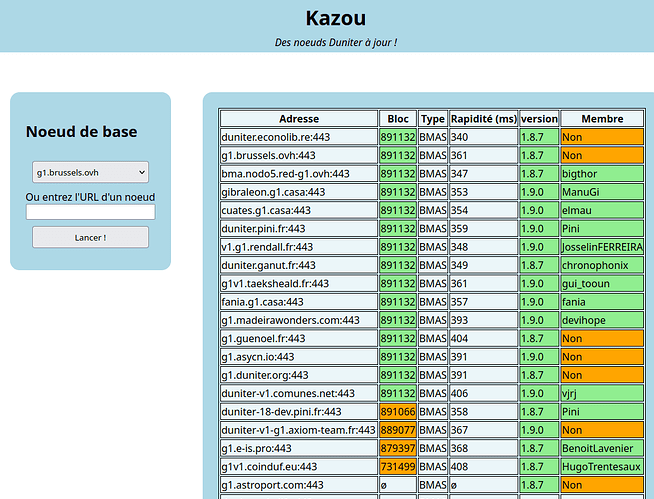Click the orange block number 731499
This screenshot has width=654, height=499.
click(x=397, y=467)
